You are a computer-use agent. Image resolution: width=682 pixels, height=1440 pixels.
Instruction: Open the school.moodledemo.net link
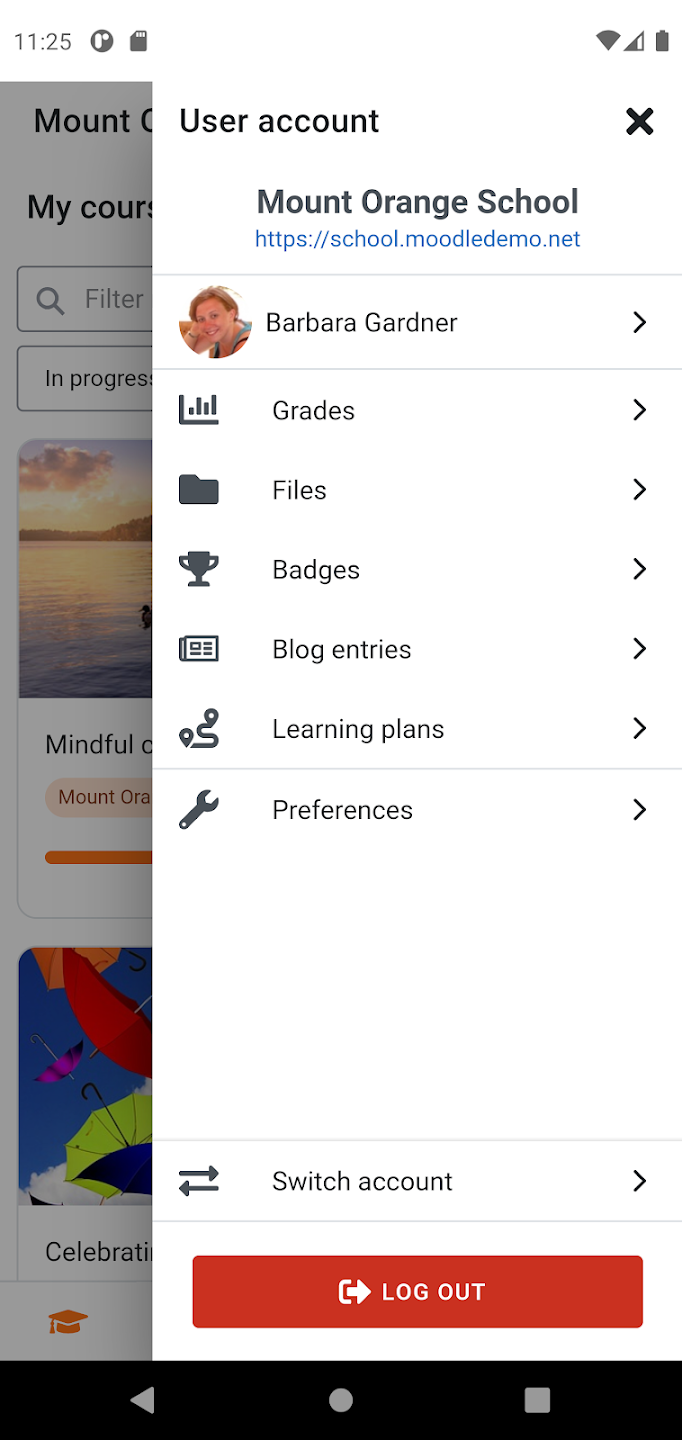417,239
